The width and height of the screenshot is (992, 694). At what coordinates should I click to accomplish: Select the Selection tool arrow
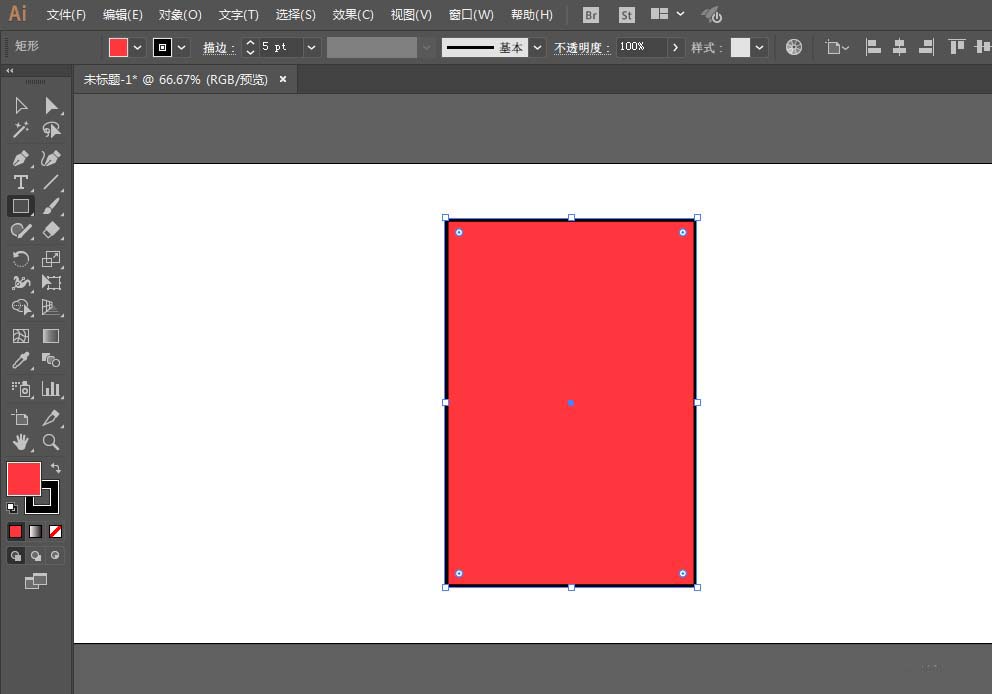pyautogui.click(x=21, y=105)
